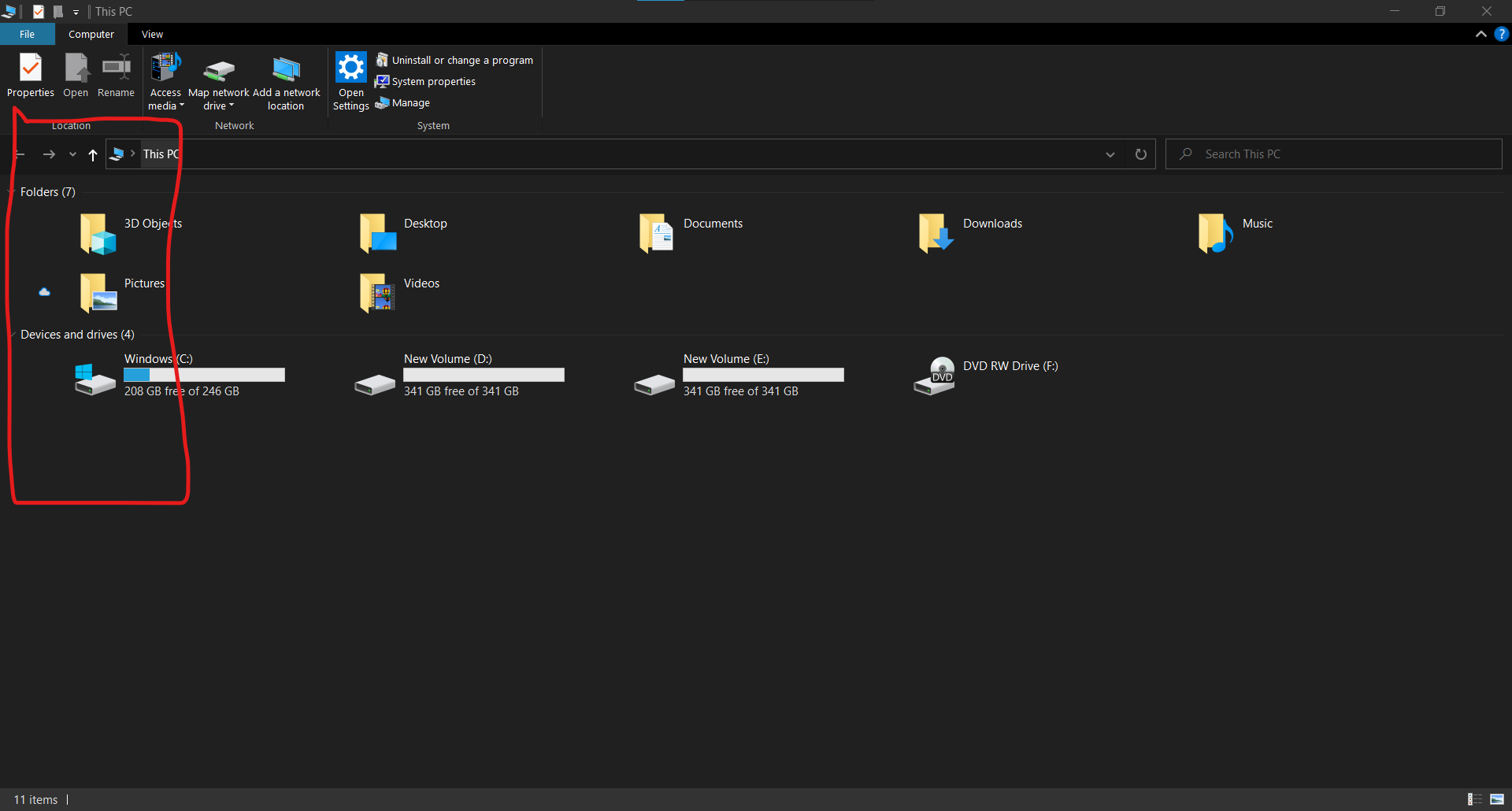Viewport: 1512px width, 811px height.
Task: Go forward using forward arrow
Action: [49, 154]
